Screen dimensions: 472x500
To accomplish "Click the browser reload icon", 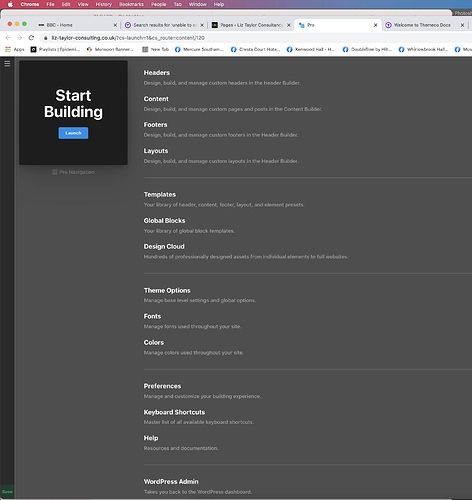I will [31, 38].
